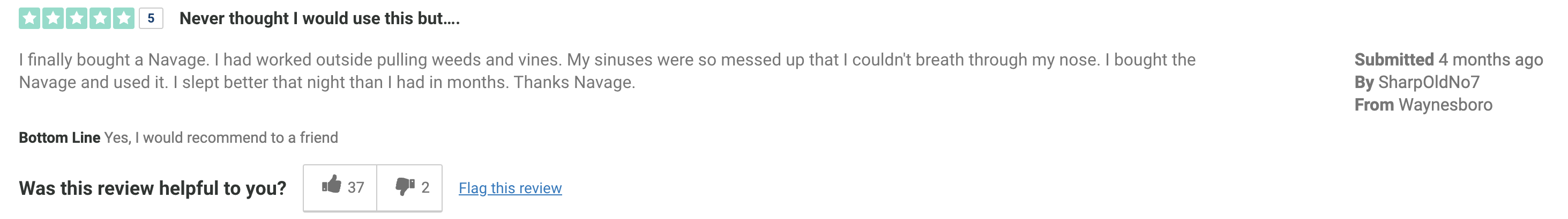Open the Flag this review link
This screenshot has height=219, width=1568.
pos(510,188)
